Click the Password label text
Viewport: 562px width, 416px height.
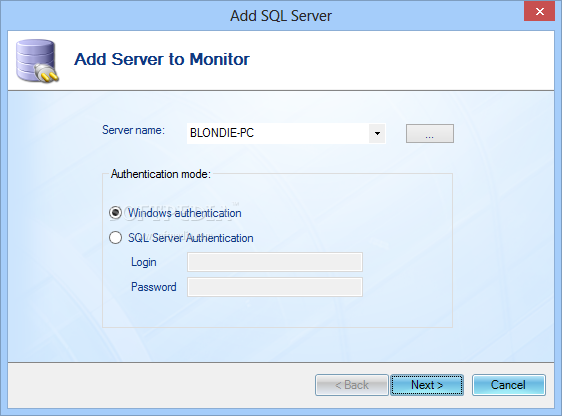point(154,287)
